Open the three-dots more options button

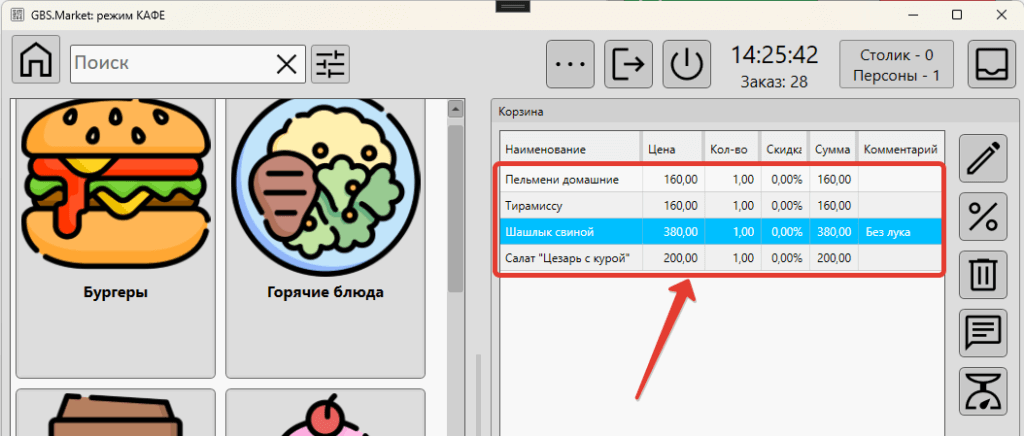(x=571, y=64)
